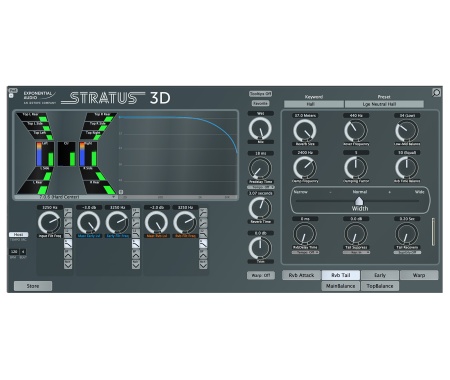Select highlighted fourth filter icon beside Early Filter Freq

136,243
